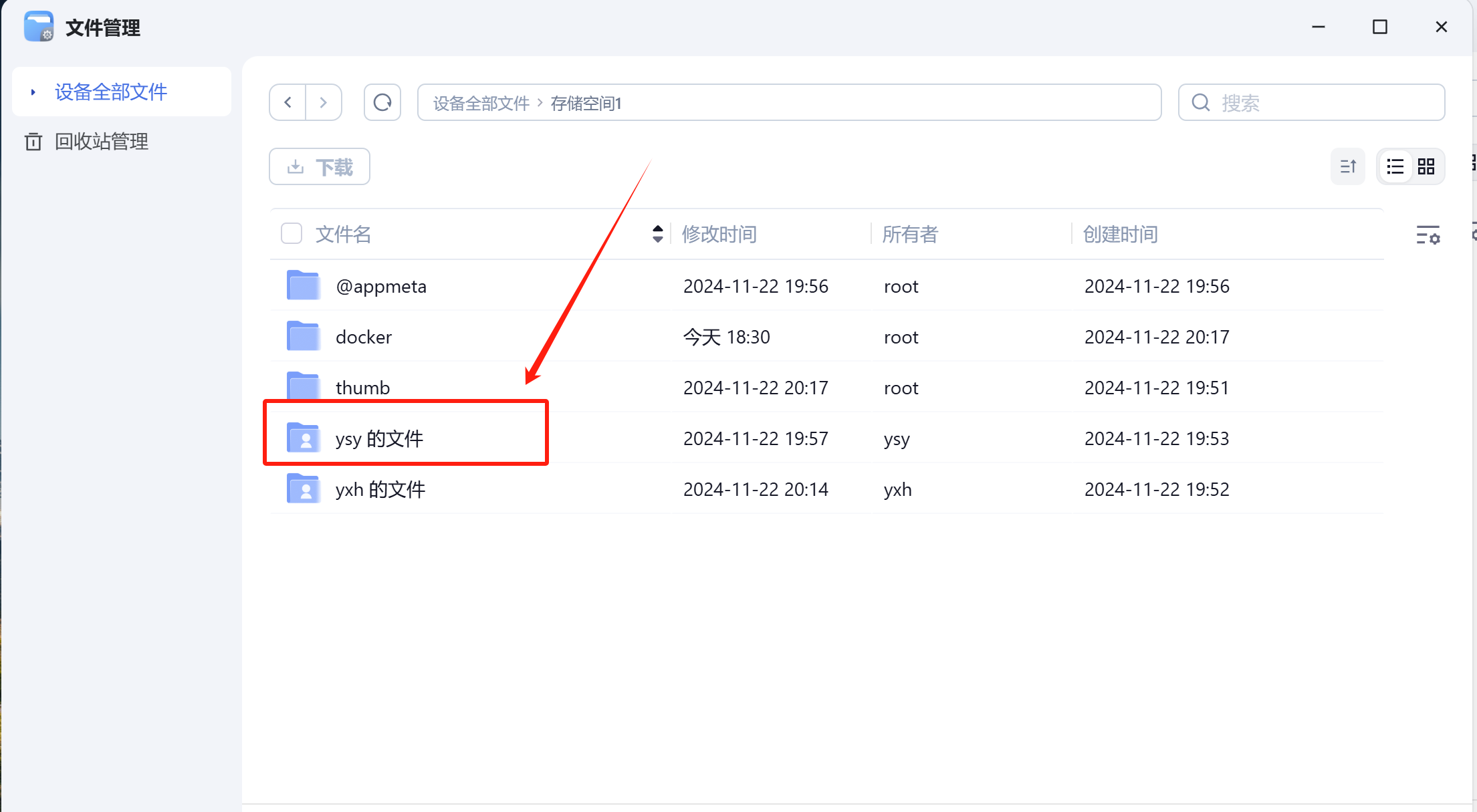
Task: Click the recycle bin trash icon
Action: pyautogui.click(x=33, y=142)
